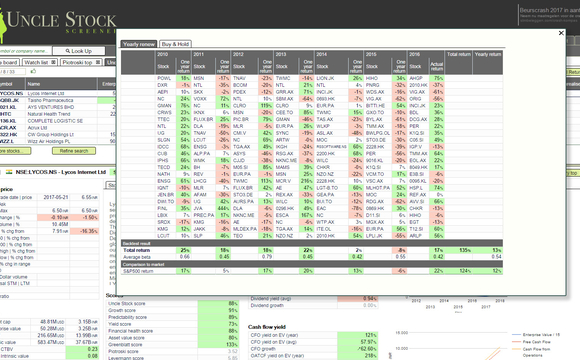Click the More stocks button

pyautogui.click(x=15, y=151)
